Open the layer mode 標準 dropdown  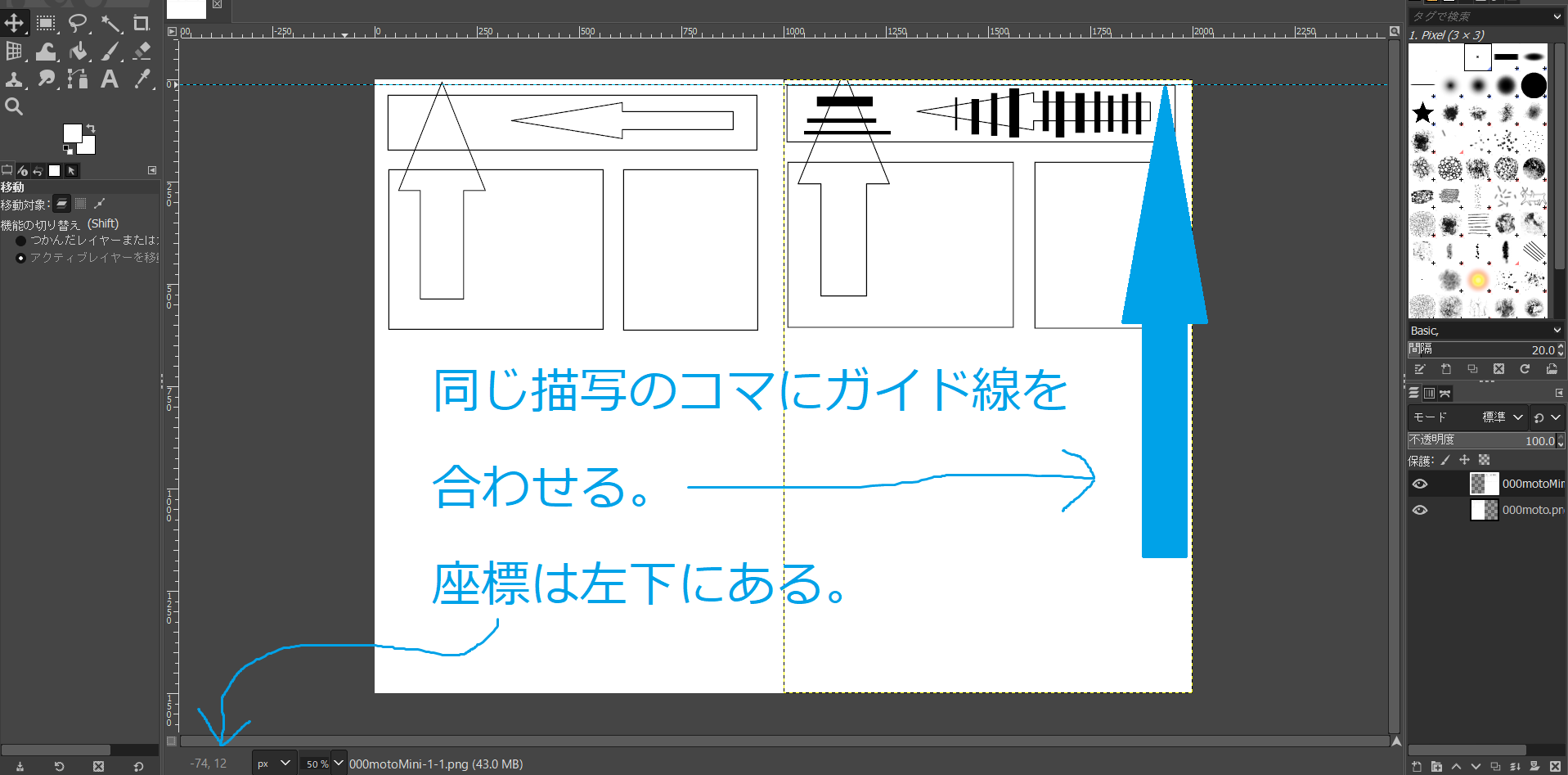click(1503, 417)
